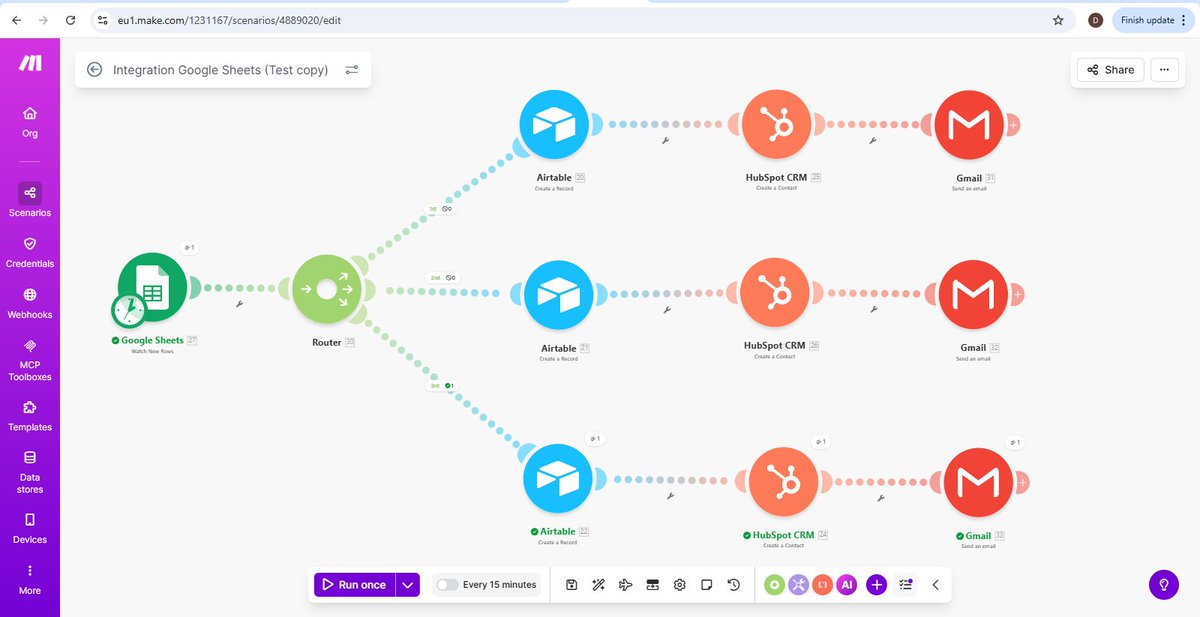Open the checklist icon in bottom toolbar
Viewport: 1200px width, 617px height.
[906, 585]
